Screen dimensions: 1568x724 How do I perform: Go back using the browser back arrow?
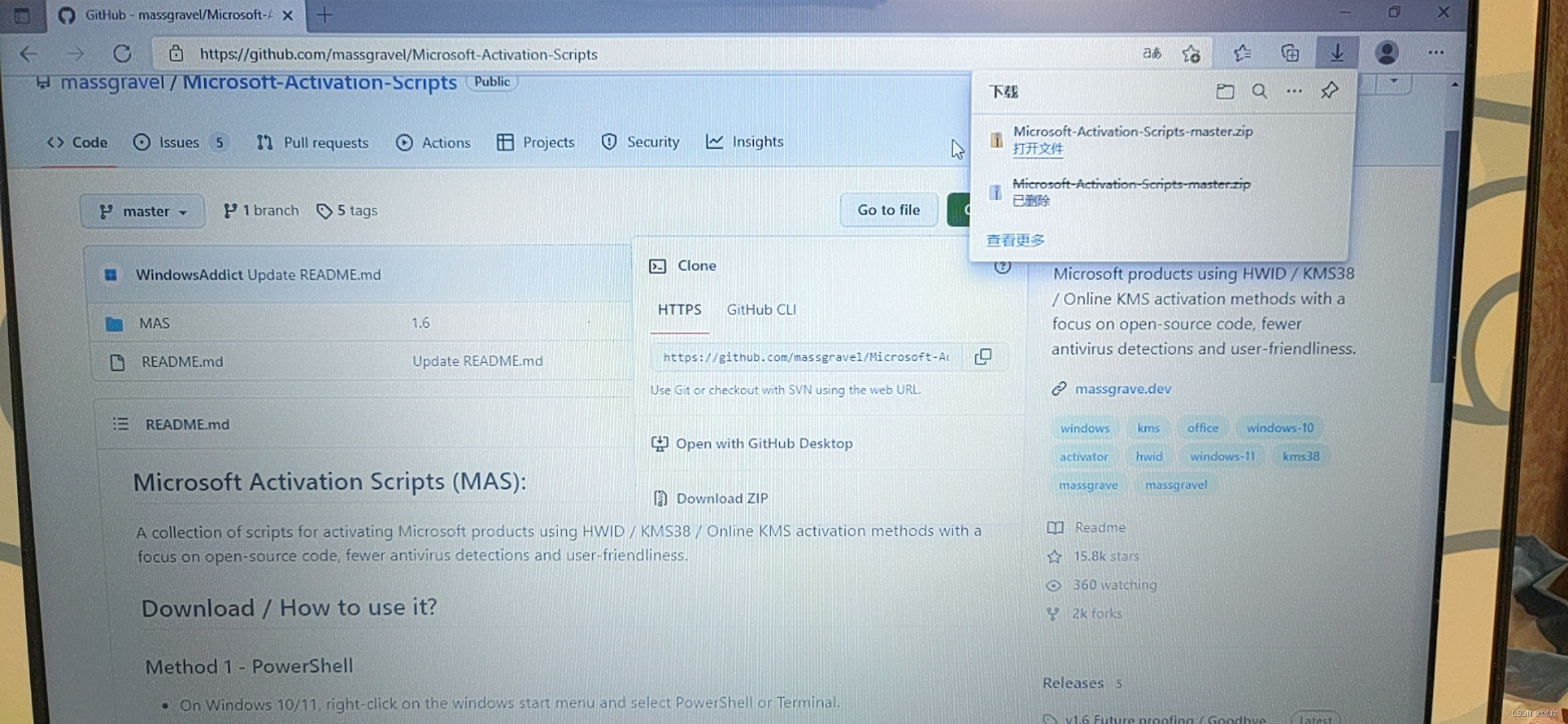[28, 54]
